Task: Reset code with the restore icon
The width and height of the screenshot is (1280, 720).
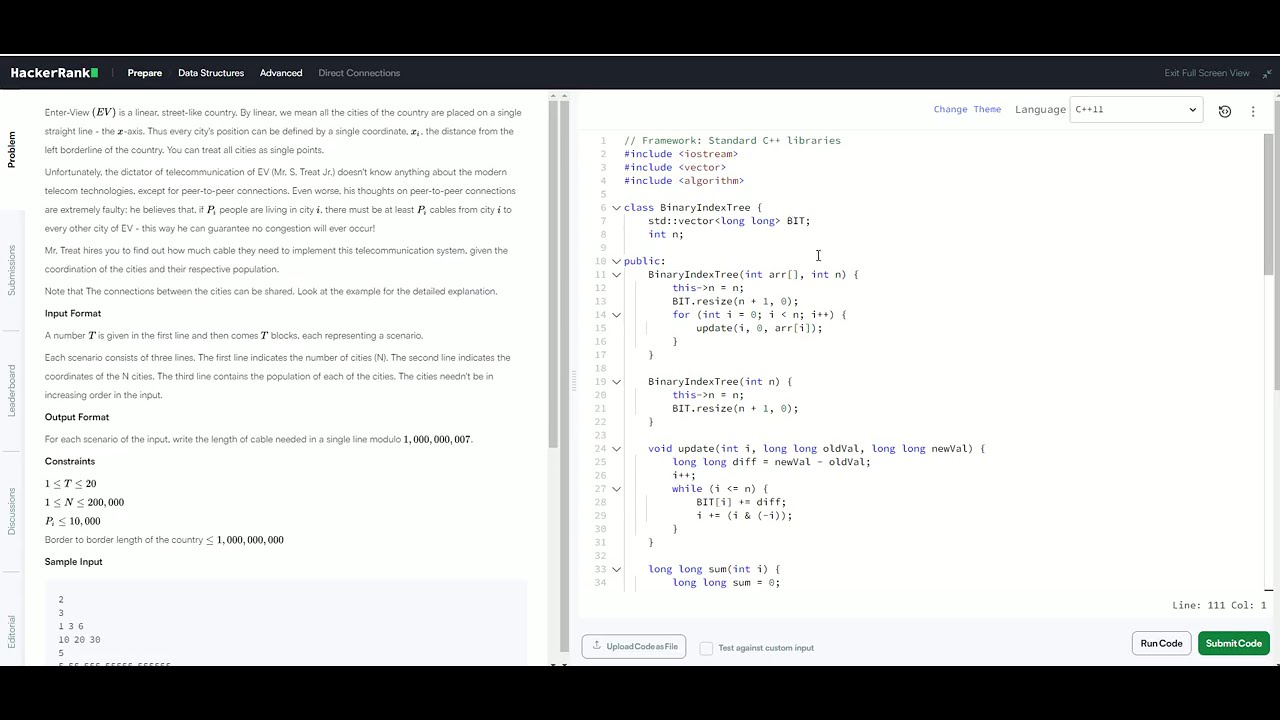Action: [x=1225, y=111]
